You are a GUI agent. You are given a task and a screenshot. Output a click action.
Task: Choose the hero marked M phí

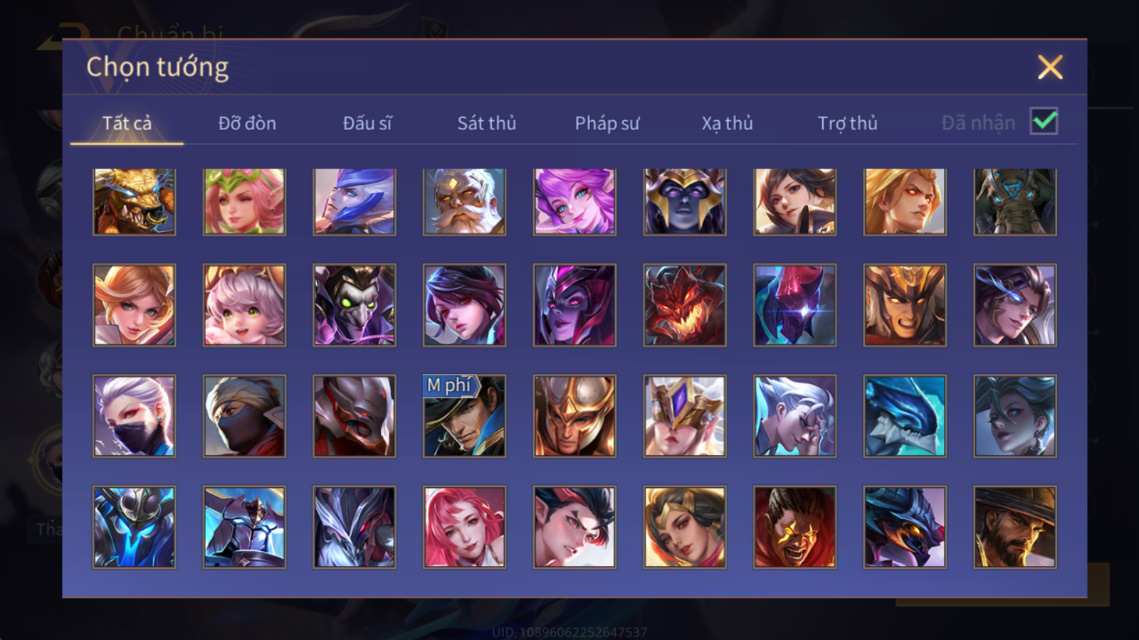464,416
